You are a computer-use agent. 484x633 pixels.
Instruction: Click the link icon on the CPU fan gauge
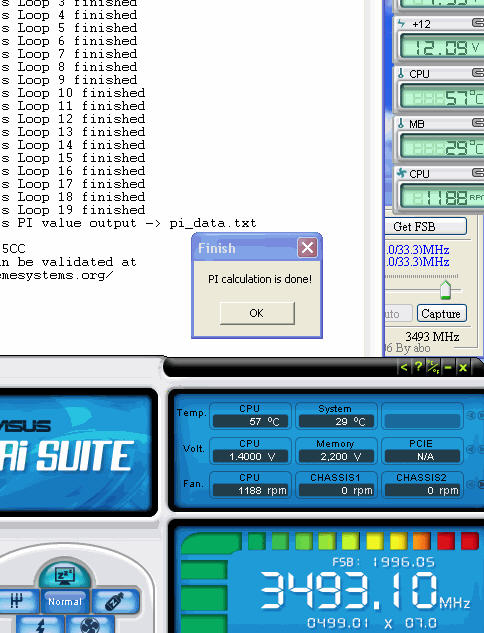pos(478,173)
